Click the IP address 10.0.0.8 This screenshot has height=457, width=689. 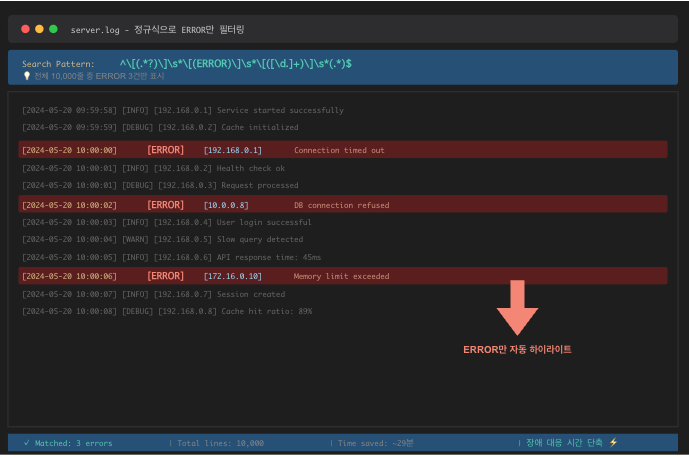point(226,205)
